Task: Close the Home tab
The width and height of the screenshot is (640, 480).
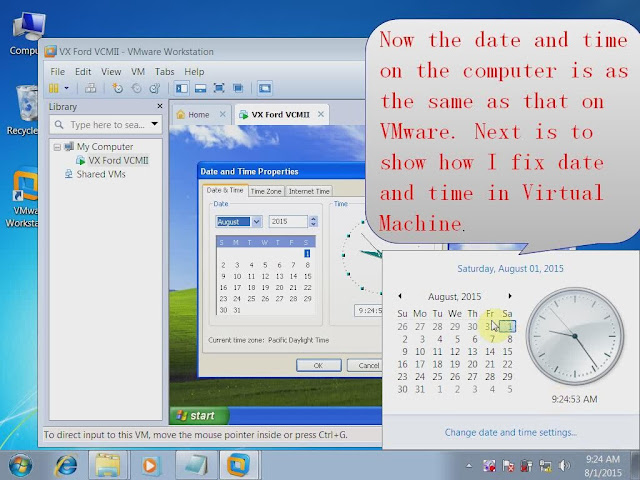Action: [222, 114]
